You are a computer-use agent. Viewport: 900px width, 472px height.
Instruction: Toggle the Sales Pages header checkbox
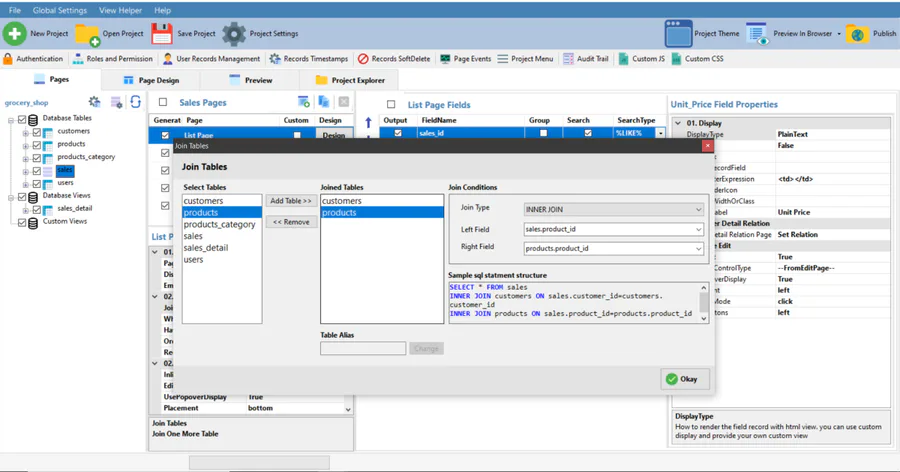pyautogui.click(x=163, y=102)
